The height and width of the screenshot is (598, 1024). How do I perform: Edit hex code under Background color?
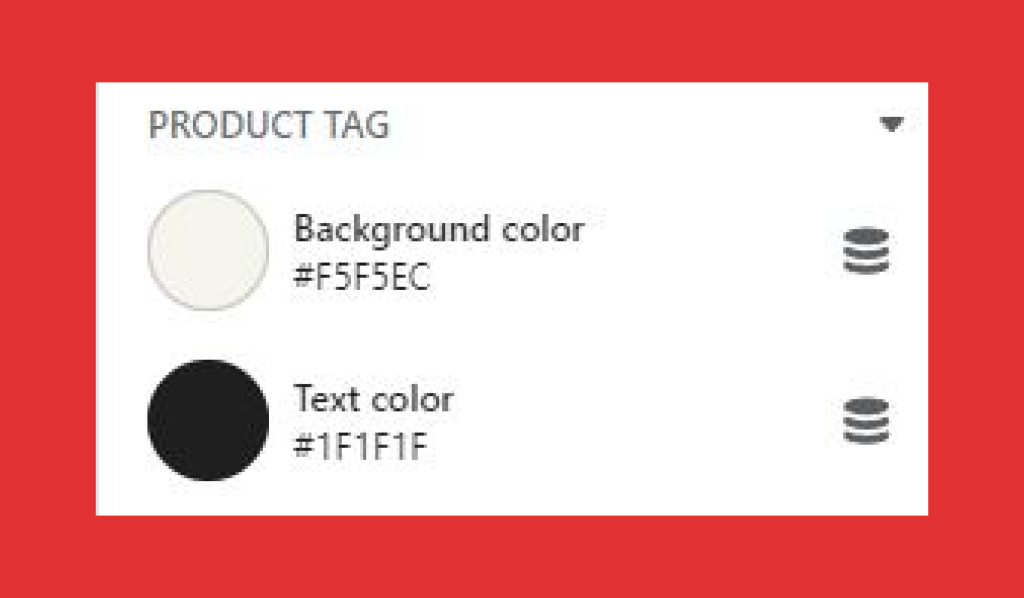[x=361, y=277]
